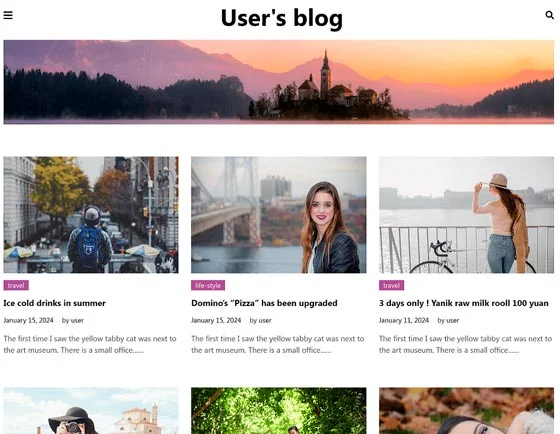Open the autumn leaves woman thumbnail

tap(466, 411)
